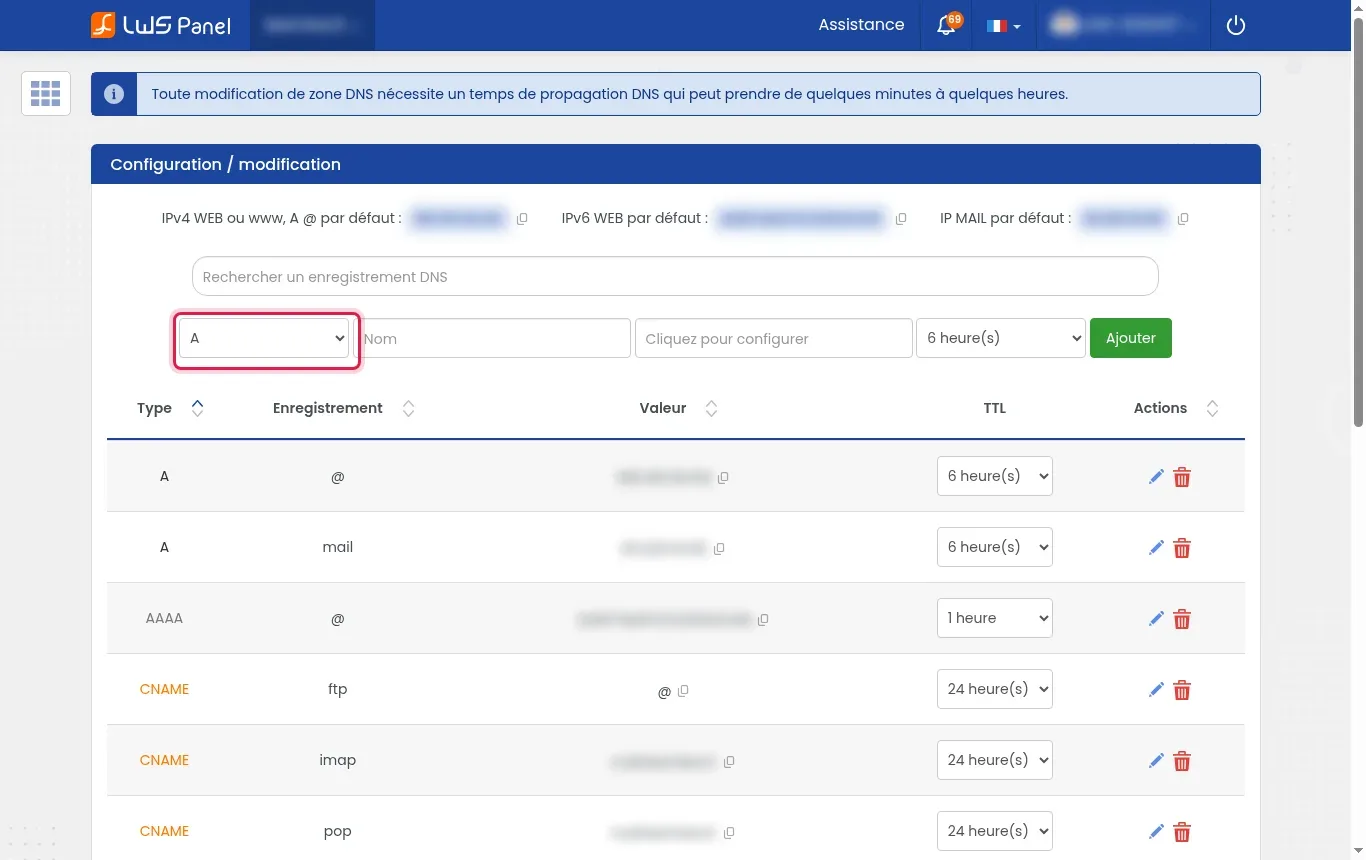Change TTL for the AAAA @ record
This screenshot has width=1366, height=860.
click(x=995, y=618)
